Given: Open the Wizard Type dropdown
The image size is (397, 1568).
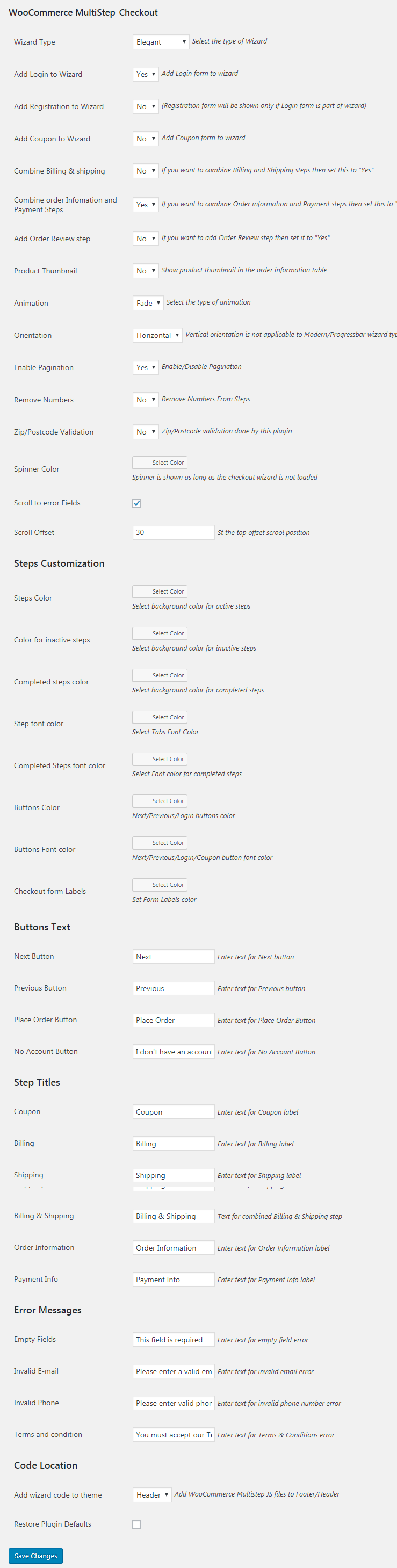Looking at the screenshot, I should pos(161,42).
